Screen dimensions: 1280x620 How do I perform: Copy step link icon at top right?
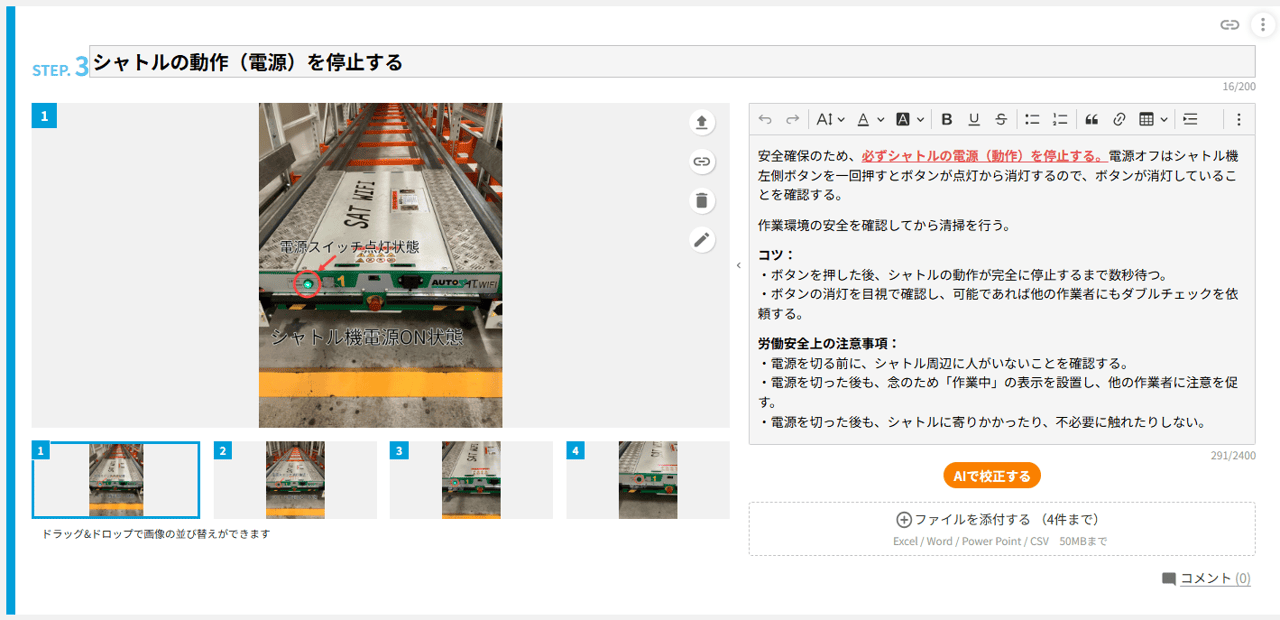click(1230, 25)
